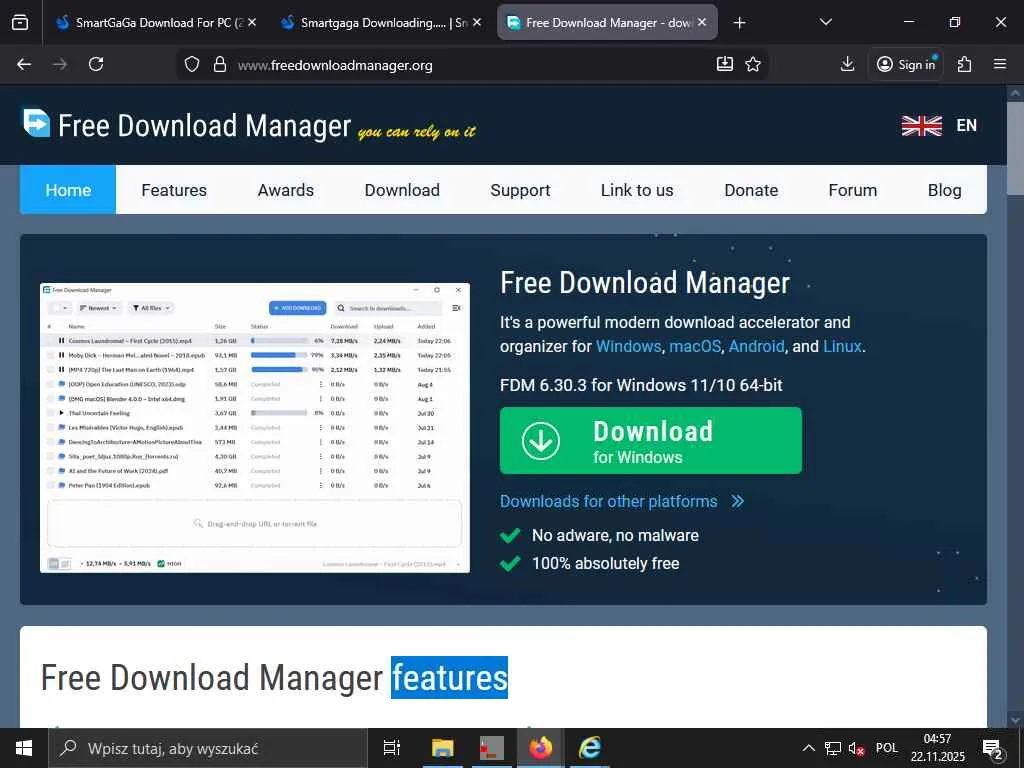1024x768 pixels.
Task: Show hidden system tray icons
Action: (x=808, y=748)
